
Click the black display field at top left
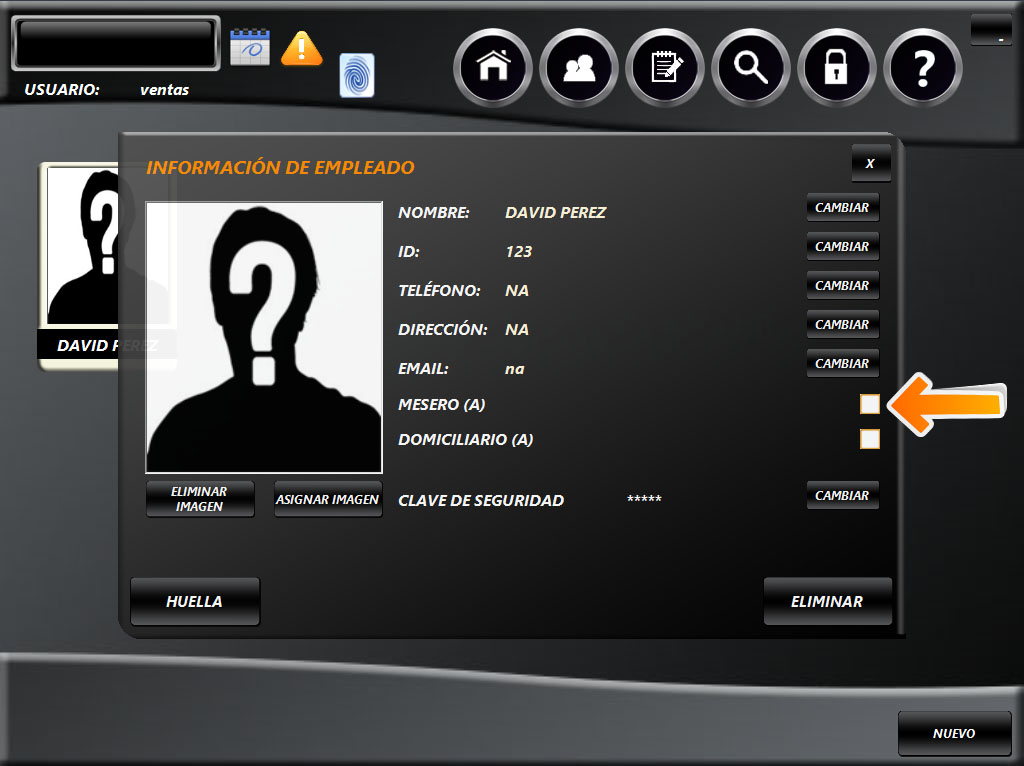point(116,43)
